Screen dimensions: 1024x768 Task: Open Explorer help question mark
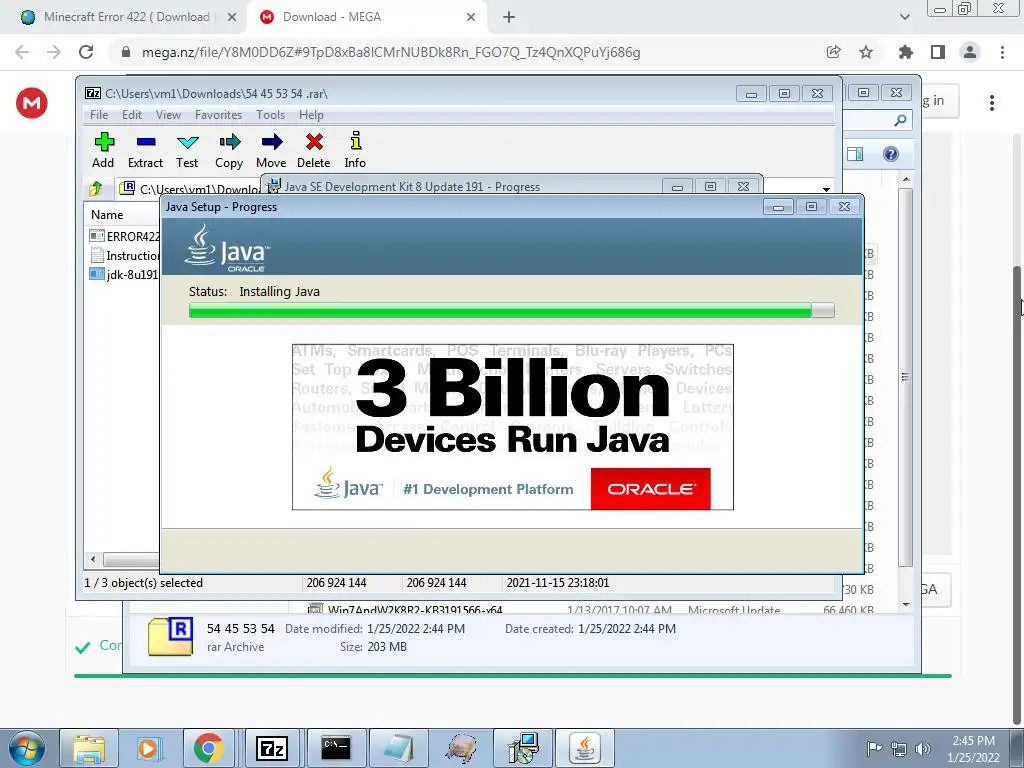click(891, 154)
